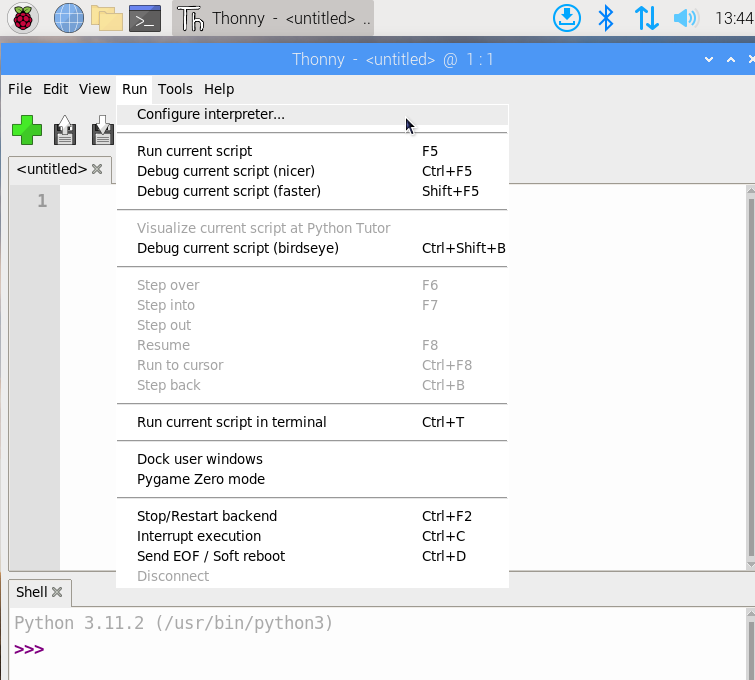
Task: Select the Thonny taskbar window button
Action: coord(273,18)
